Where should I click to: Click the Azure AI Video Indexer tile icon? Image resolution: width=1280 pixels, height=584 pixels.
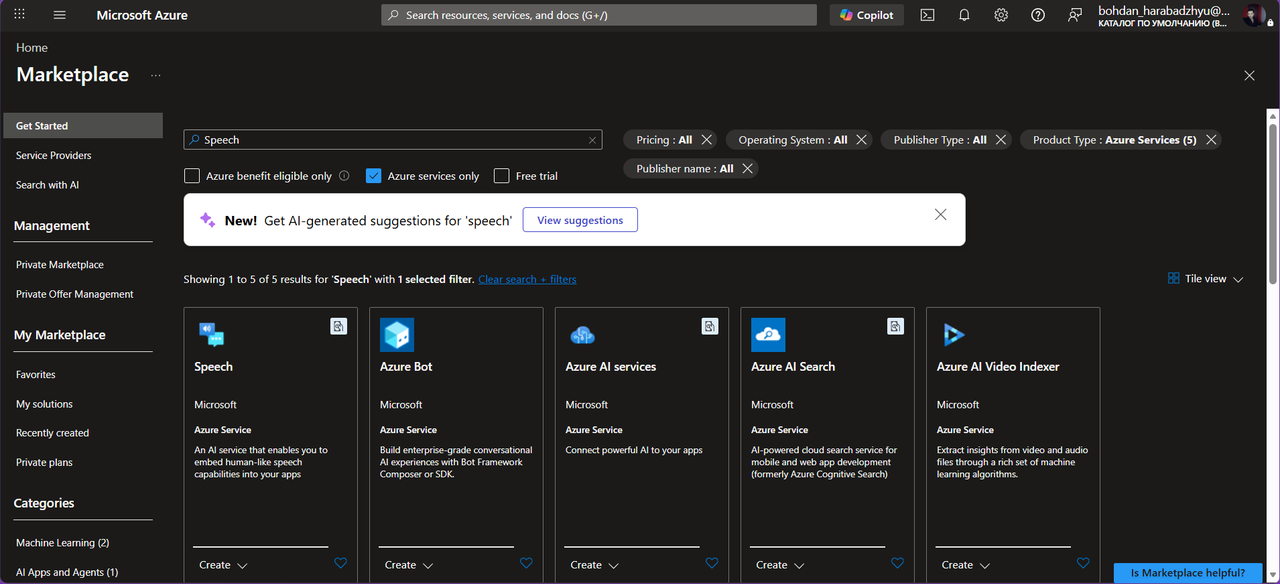(953, 335)
